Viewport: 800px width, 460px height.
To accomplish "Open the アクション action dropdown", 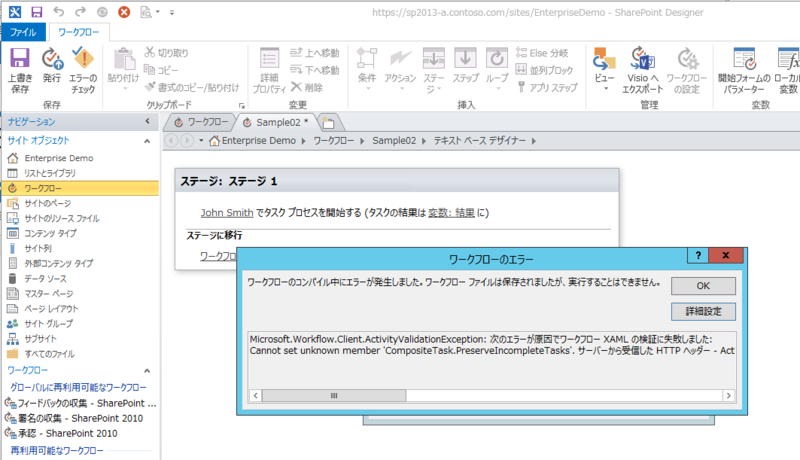I will pos(401,69).
